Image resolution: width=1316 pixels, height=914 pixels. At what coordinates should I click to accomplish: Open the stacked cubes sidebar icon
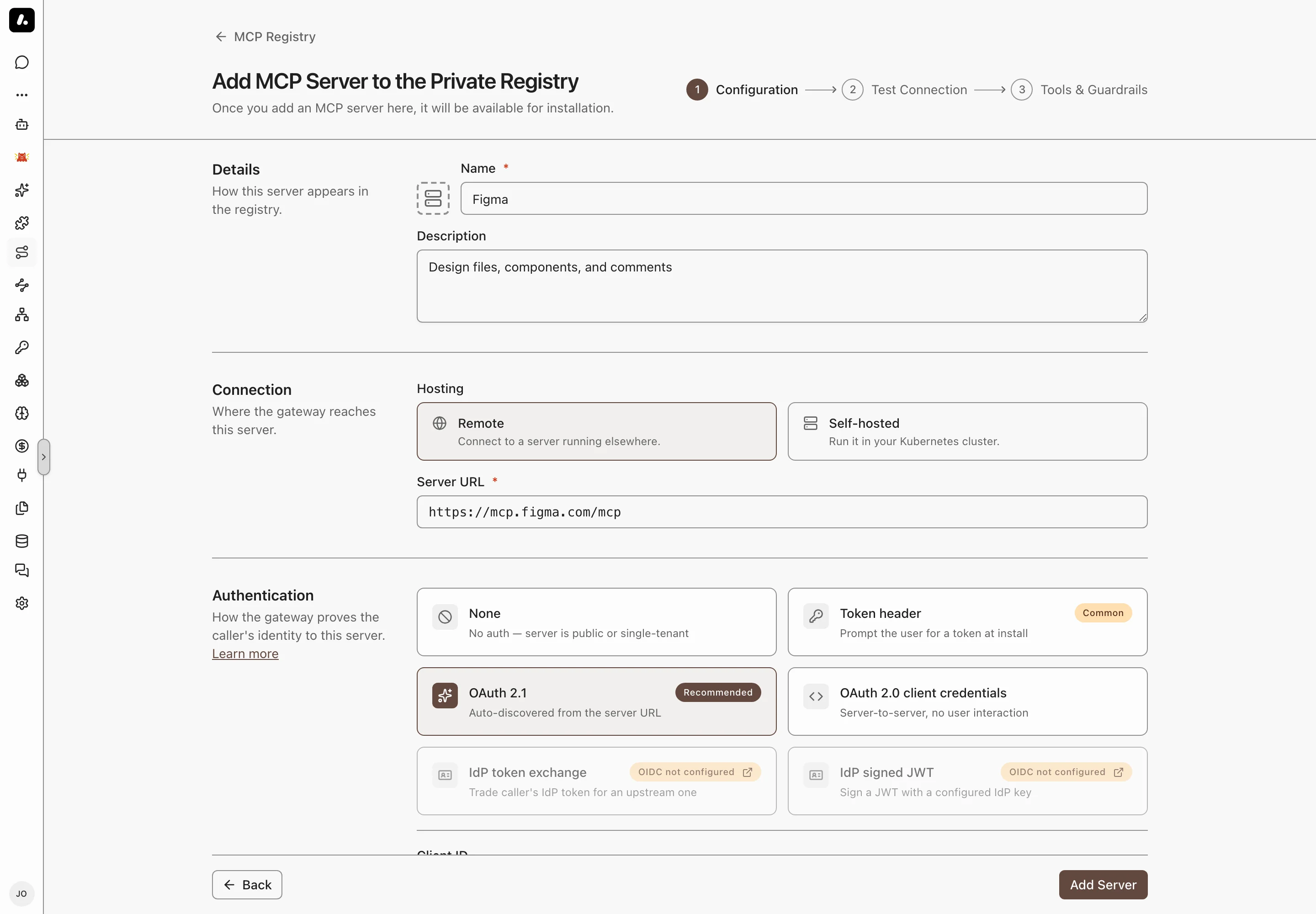[x=22, y=380]
